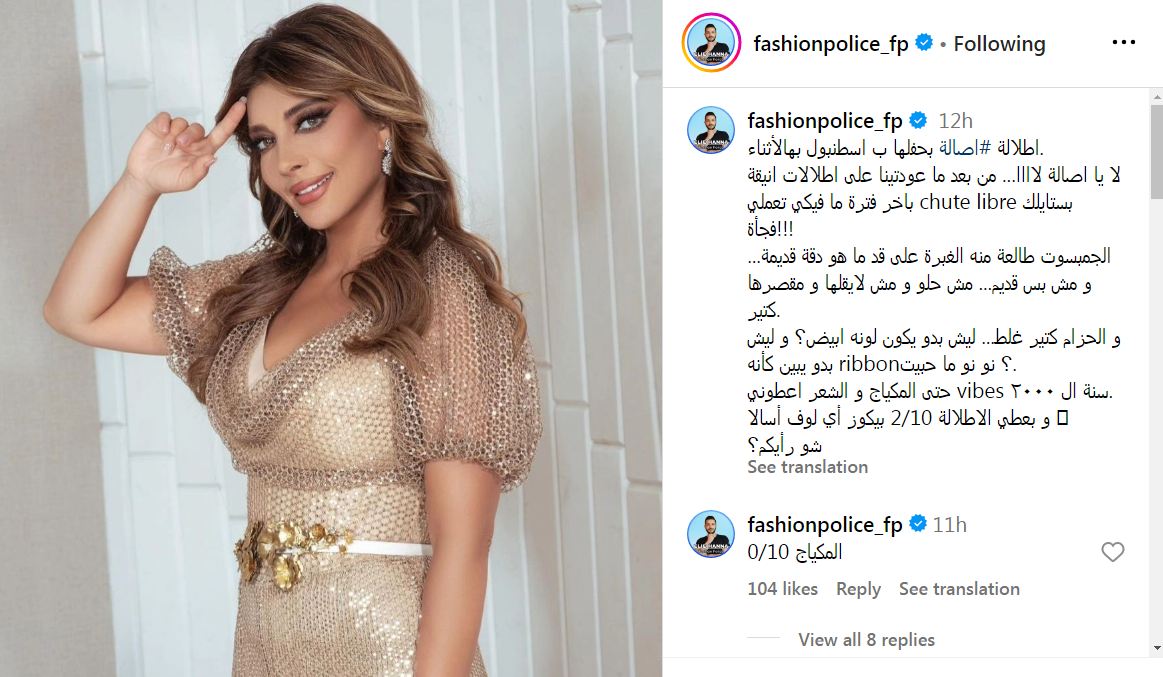Open fashionpolice_fp username in caption
Viewport: 1163px width, 677px height.
[825, 121]
